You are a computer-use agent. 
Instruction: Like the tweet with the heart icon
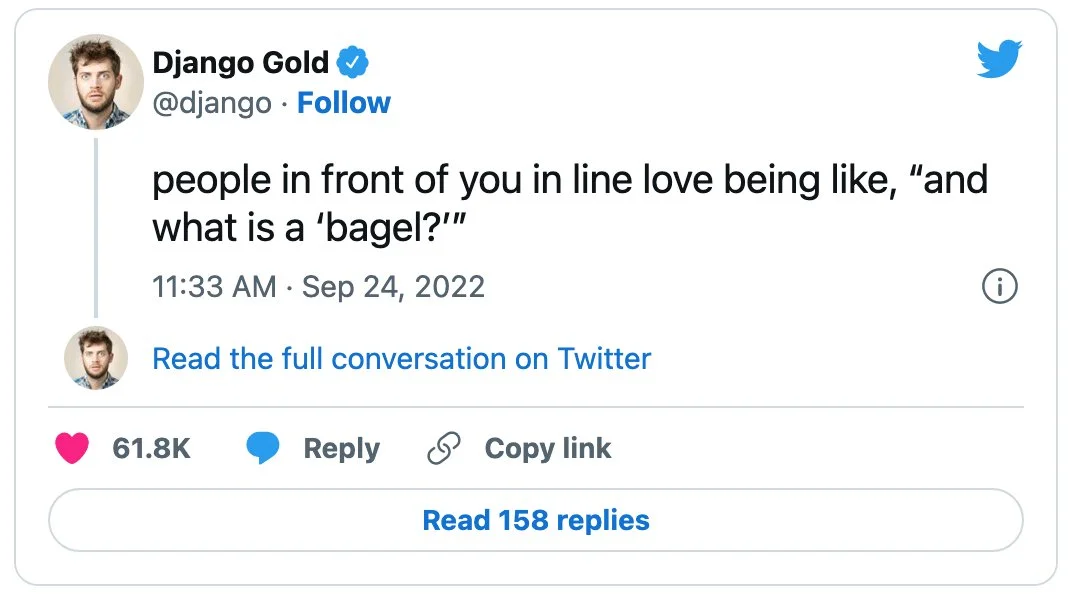[72, 449]
